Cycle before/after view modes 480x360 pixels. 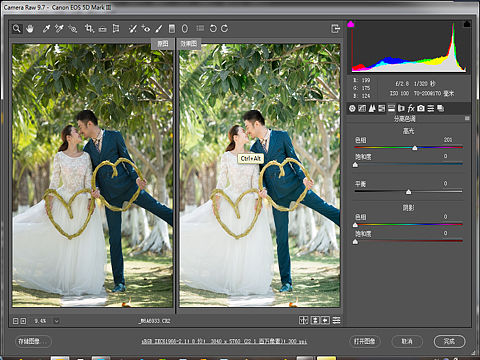point(303,320)
